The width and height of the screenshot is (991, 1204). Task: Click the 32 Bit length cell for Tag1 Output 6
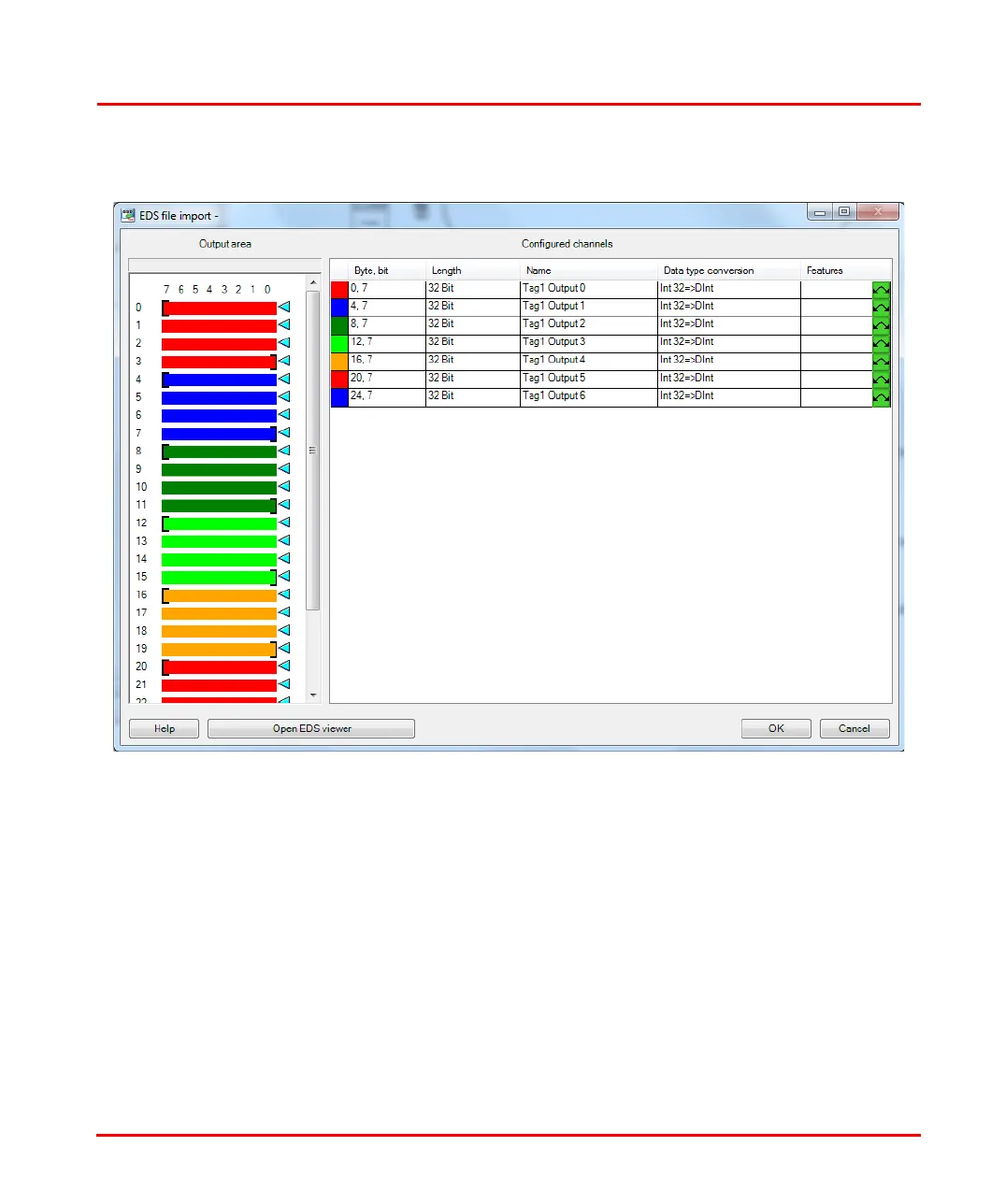[x=473, y=397]
